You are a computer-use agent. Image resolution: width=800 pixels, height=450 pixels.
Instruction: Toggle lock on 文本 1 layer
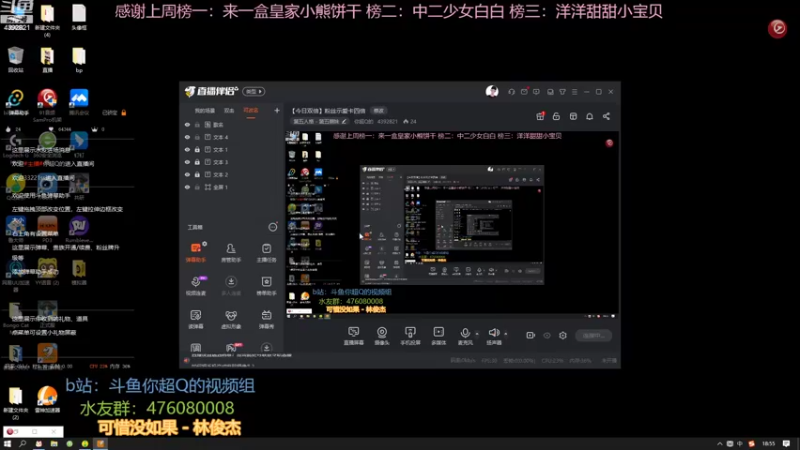coord(197,149)
